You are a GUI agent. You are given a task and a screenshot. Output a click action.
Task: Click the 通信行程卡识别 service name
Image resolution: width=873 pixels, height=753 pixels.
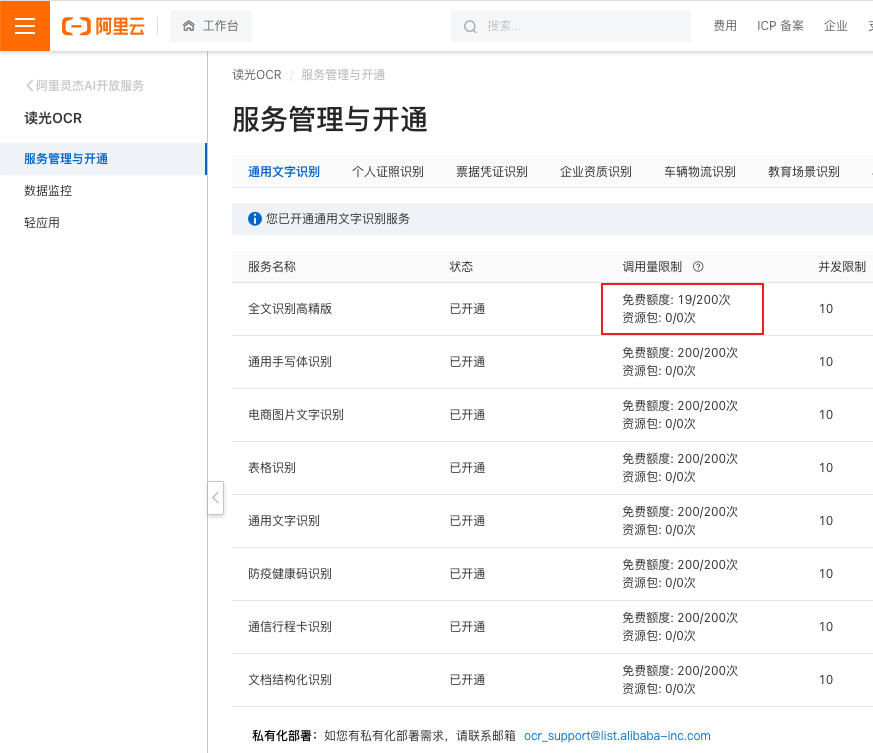click(x=290, y=627)
